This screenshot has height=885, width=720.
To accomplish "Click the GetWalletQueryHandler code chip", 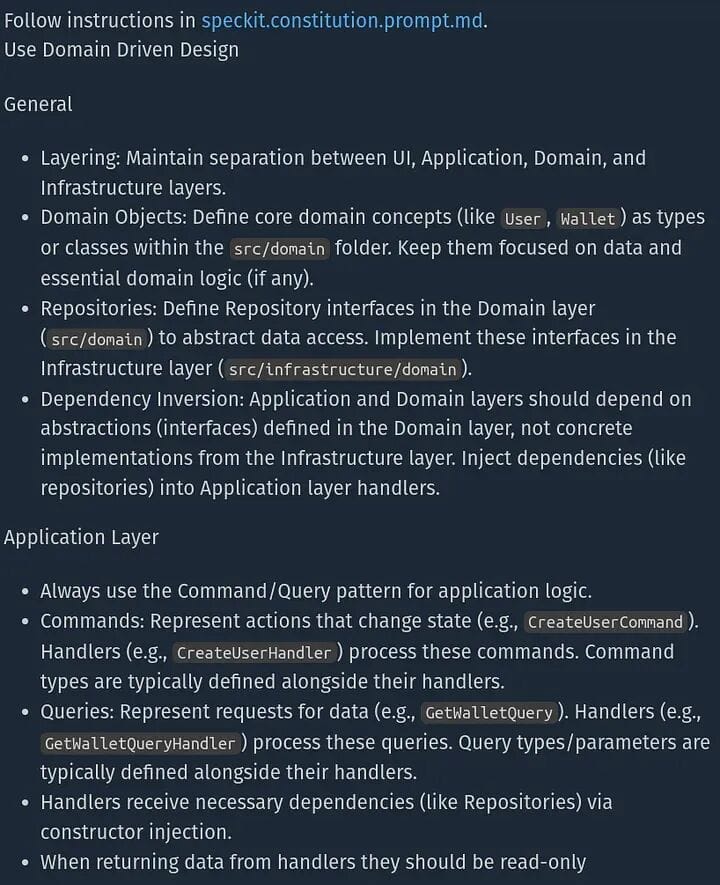I will coord(140,743).
